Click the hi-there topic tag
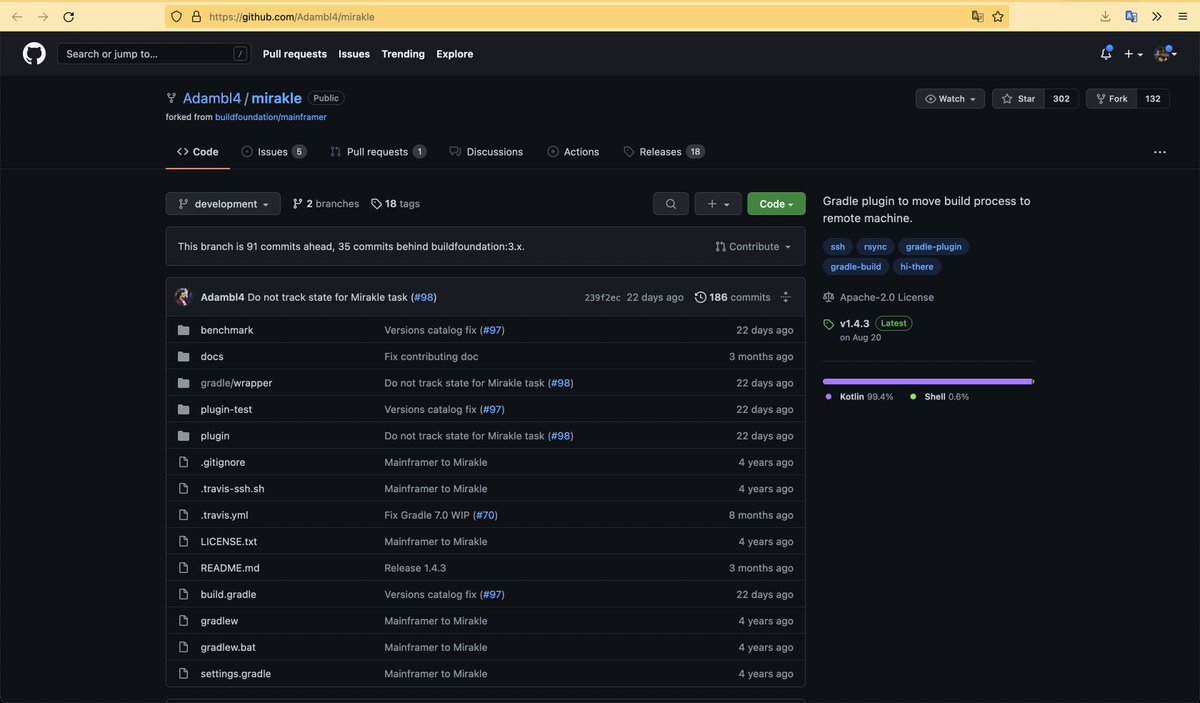Image resolution: width=1200 pixels, height=703 pixels. click(x=918, y=267)
